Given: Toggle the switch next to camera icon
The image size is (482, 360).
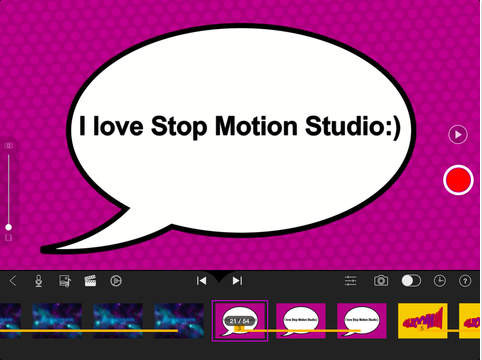Looking at the screenshot, I should point(411,281).
